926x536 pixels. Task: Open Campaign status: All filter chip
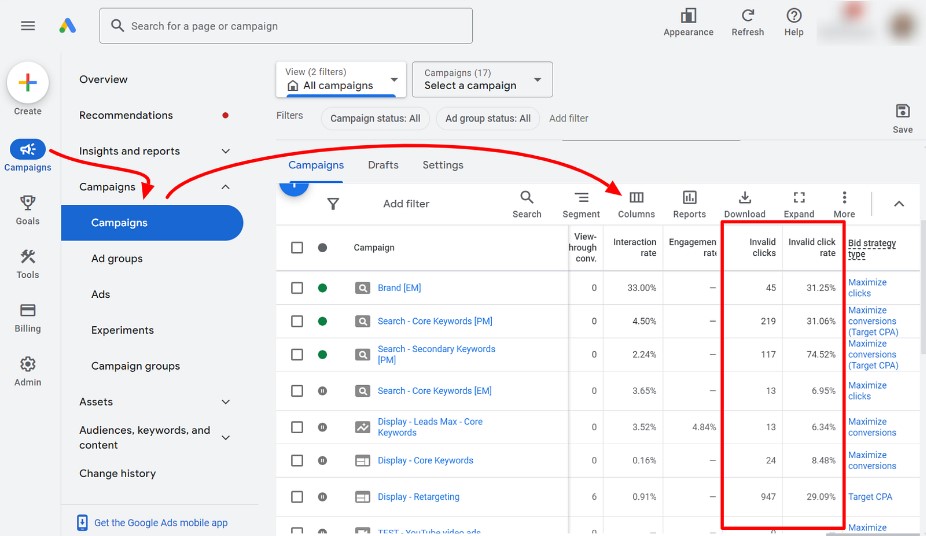pos(375,119)
